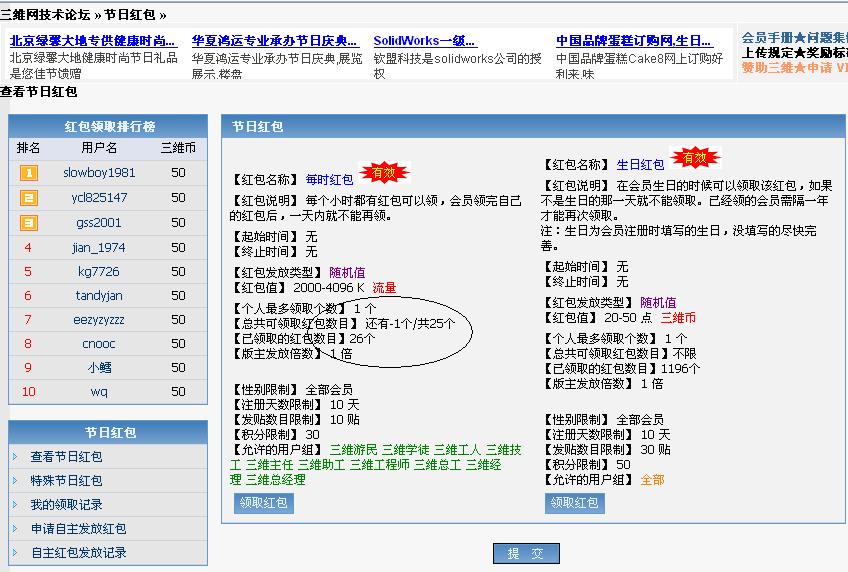Viewport: 848px width, 572px height.
Task: Open ad link 中国品牌蛋糕订购网
Action: pyautogui.click(x=634, y=41)
